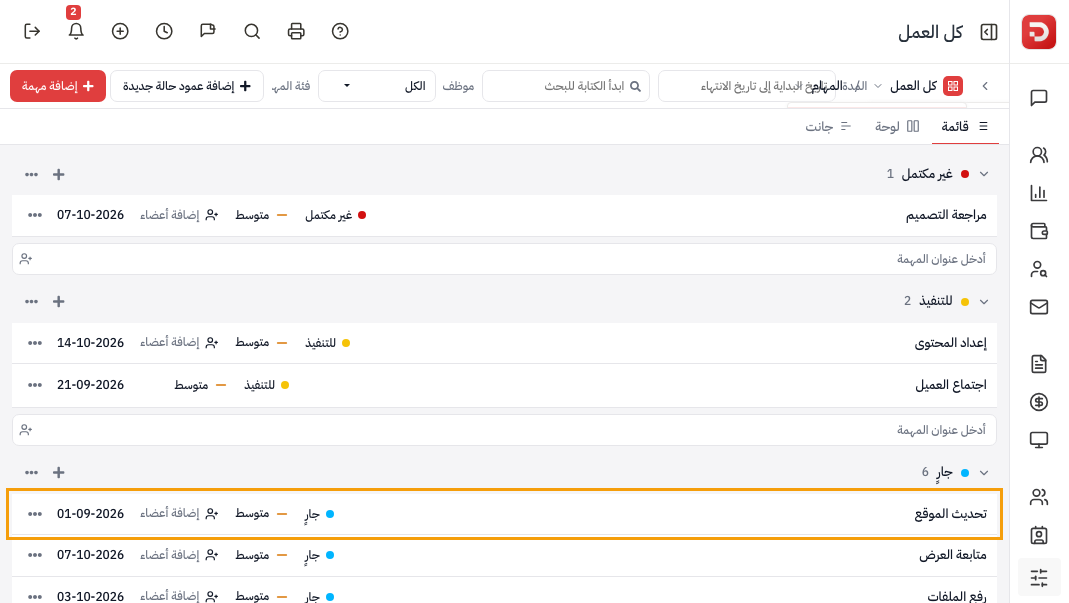Screen dimensions: 1069x603
Task: Click the red إضافة مهمة button
Action: click(x=58, y=86)
